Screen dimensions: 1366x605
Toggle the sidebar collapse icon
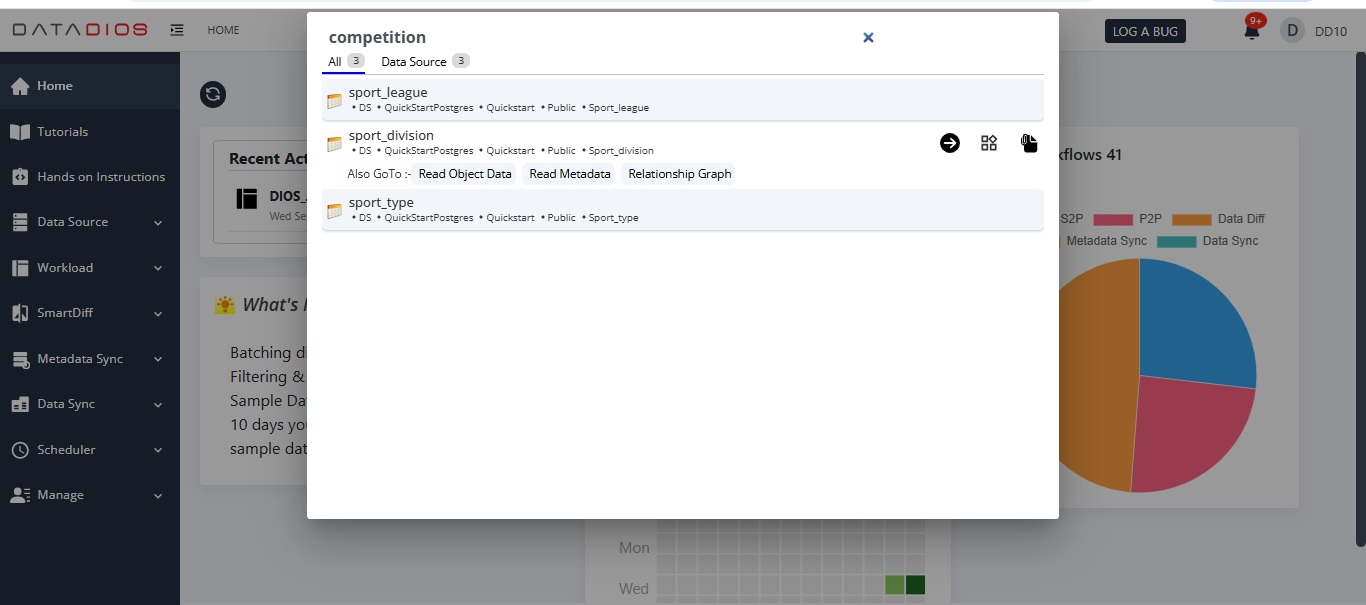click(x=177, y=30)
